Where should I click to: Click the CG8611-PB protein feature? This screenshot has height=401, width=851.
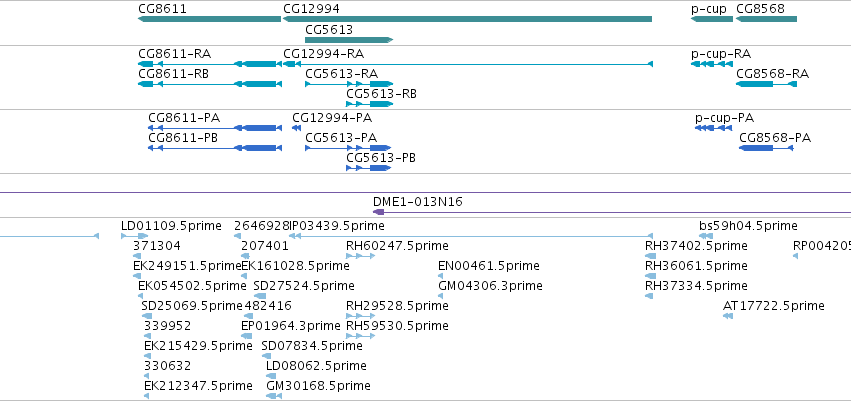click(215, 148)
